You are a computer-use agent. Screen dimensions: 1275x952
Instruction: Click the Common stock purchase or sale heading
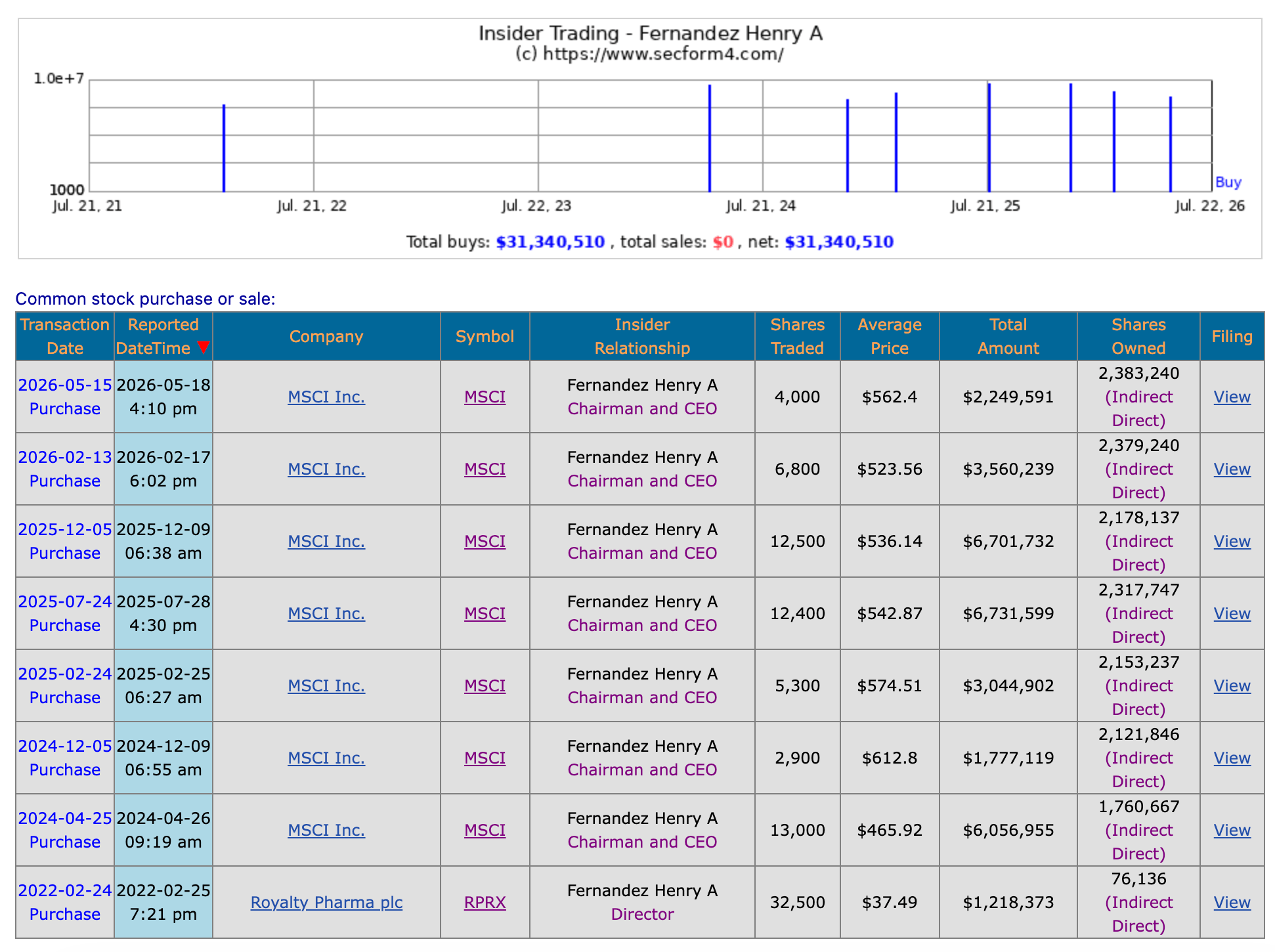146,299
